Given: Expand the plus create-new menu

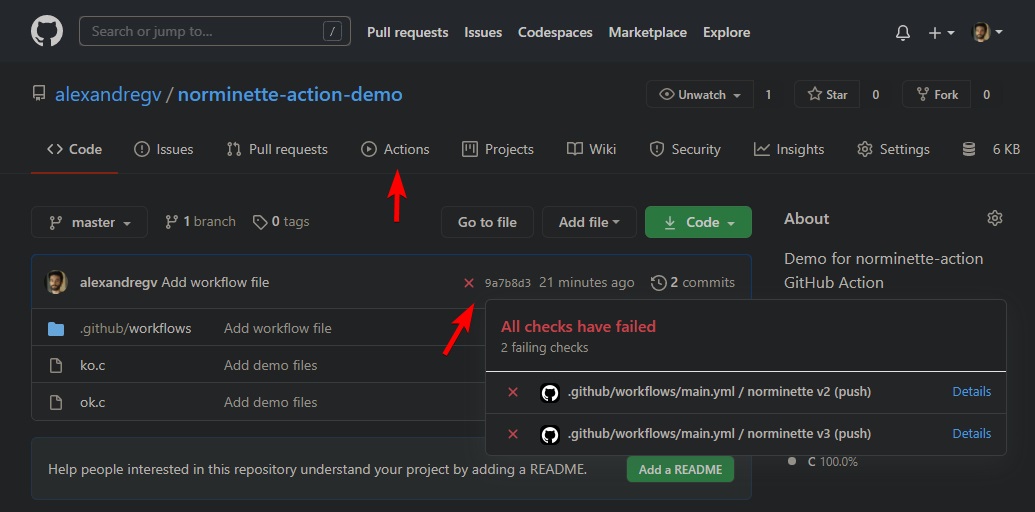Looking at the screenshot, I should [941, 32].
